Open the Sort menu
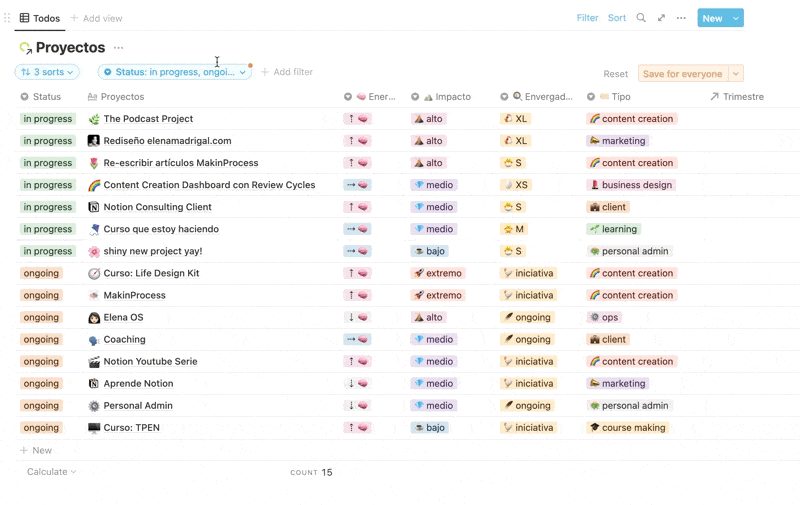Viewport: 800px width, 505px height. 616,18
